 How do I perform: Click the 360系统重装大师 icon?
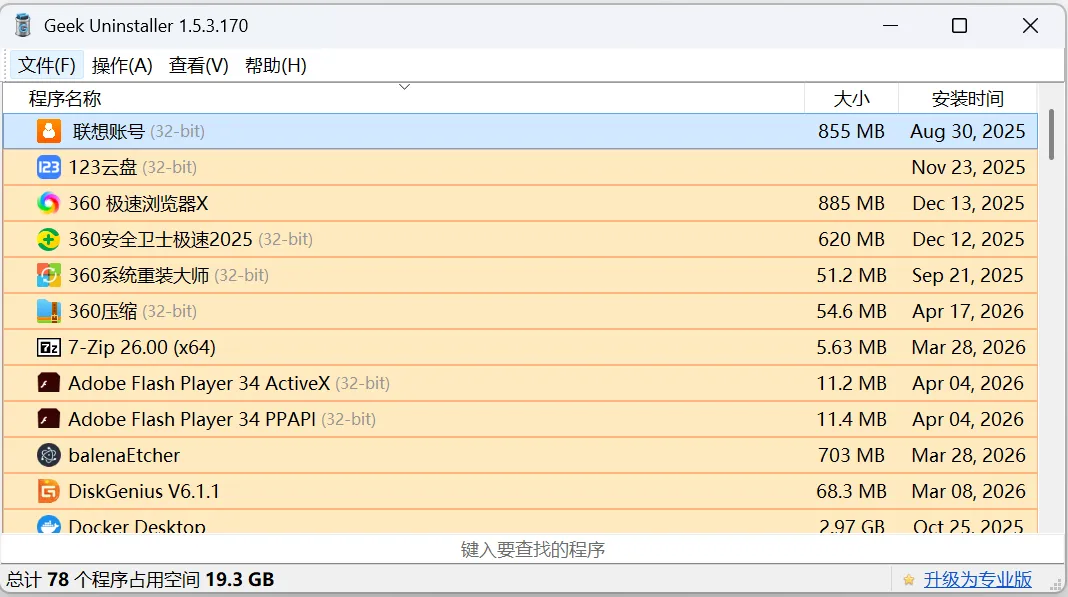point(48,275)
